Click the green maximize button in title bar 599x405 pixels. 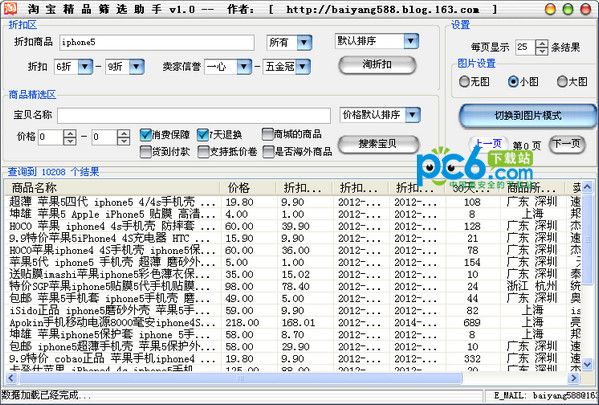[568, 9]
